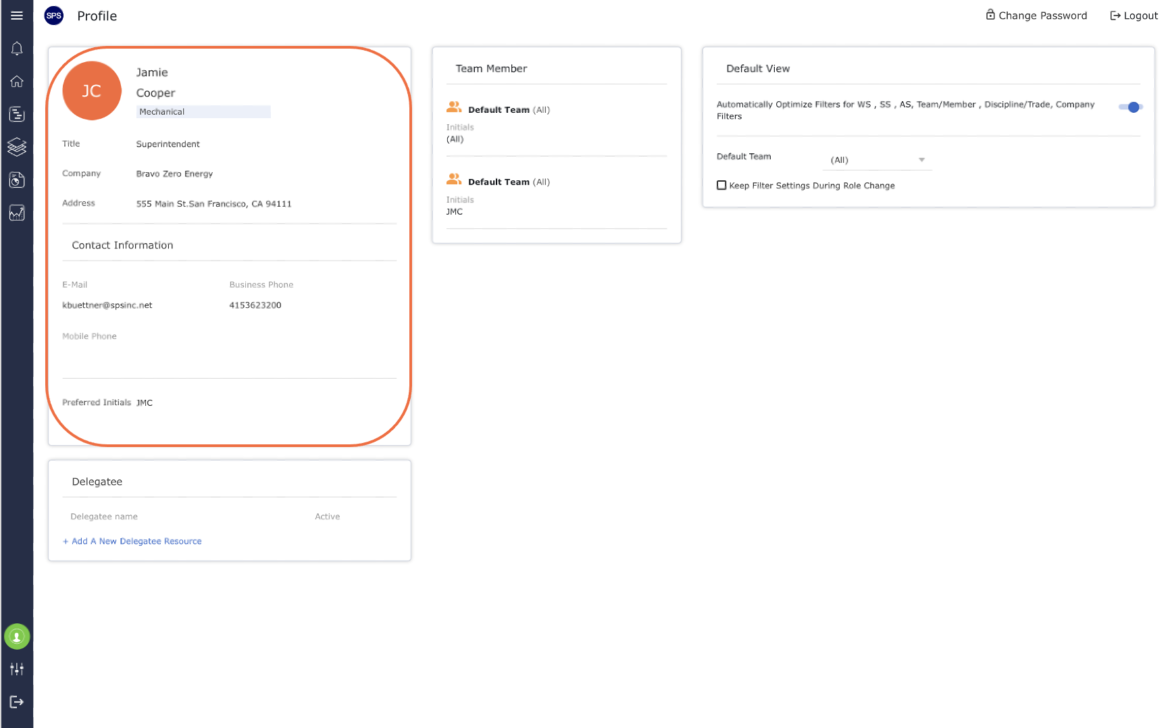
Task: Click the address 555 Main St. value
Action: [214, 204]
